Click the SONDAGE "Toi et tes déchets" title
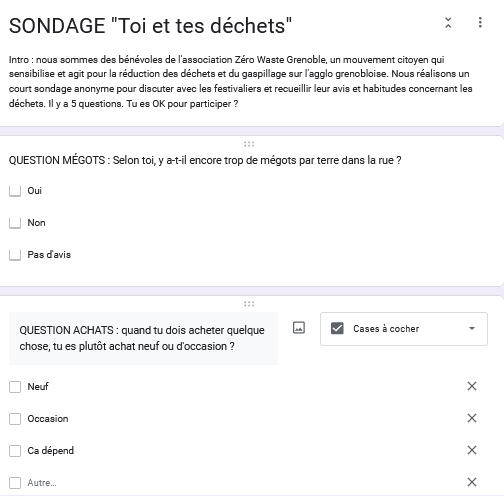The image size is (504, 496). coord(150,26)
